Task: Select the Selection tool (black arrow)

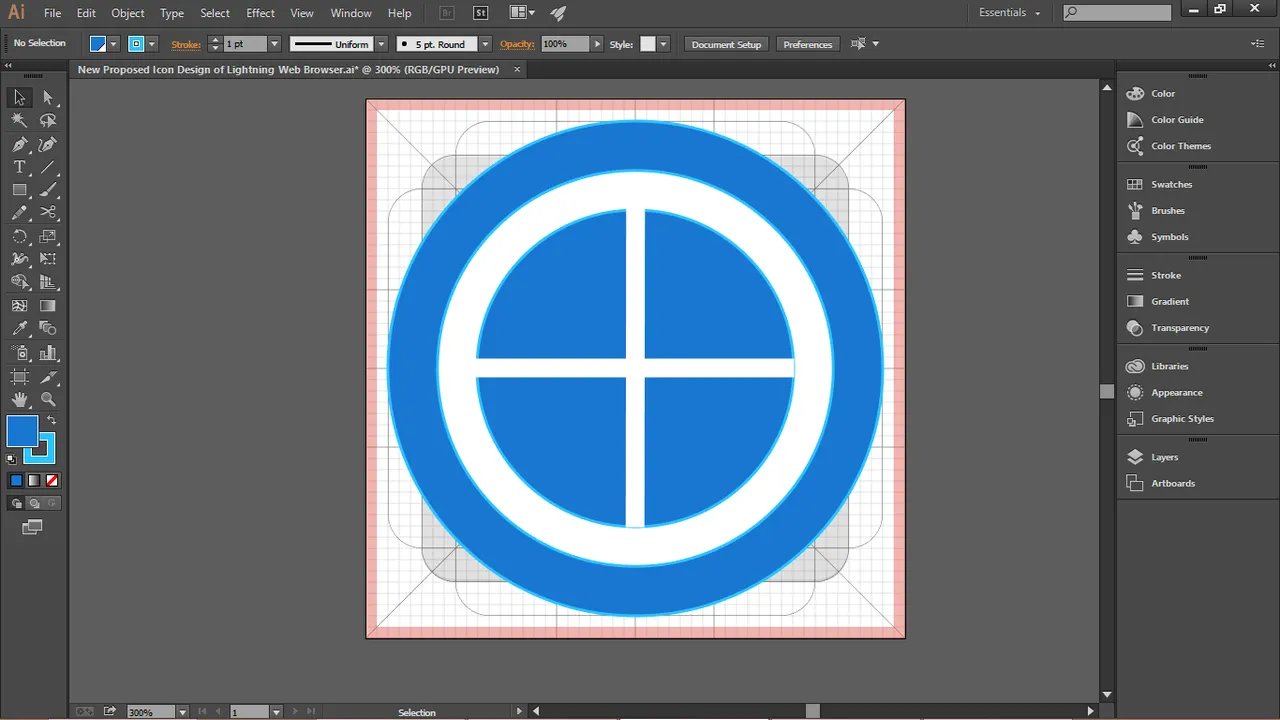Action: 19,97
